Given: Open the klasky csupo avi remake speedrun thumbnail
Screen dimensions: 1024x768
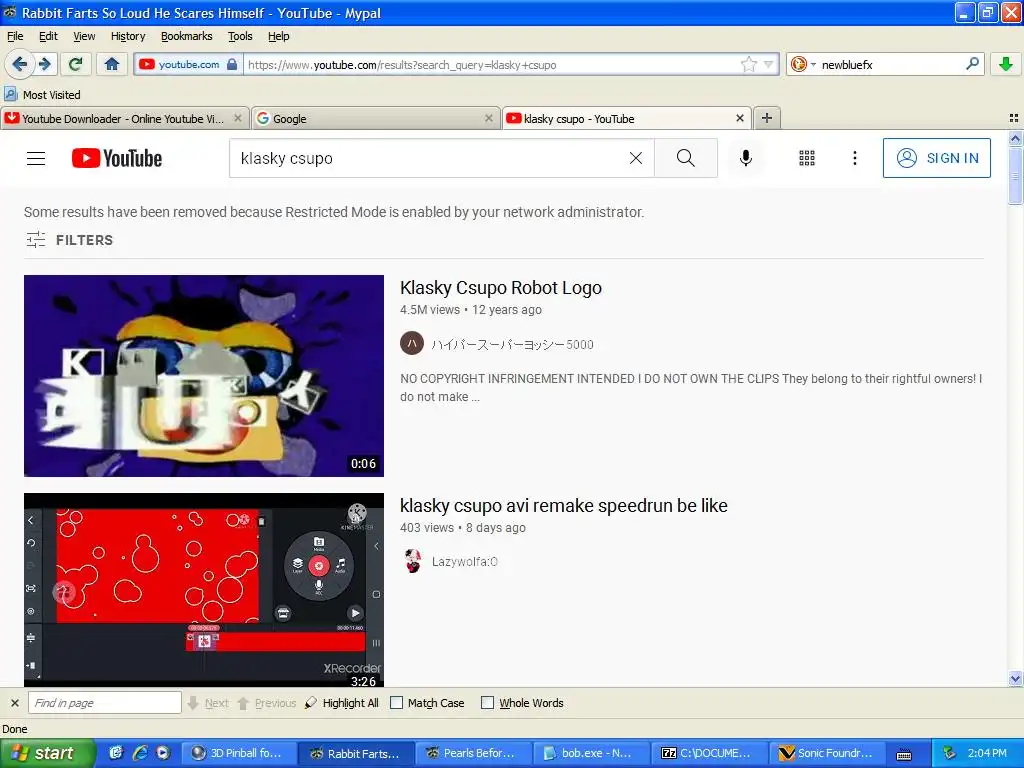Looking at the screenshot, I should pos(204,590).
